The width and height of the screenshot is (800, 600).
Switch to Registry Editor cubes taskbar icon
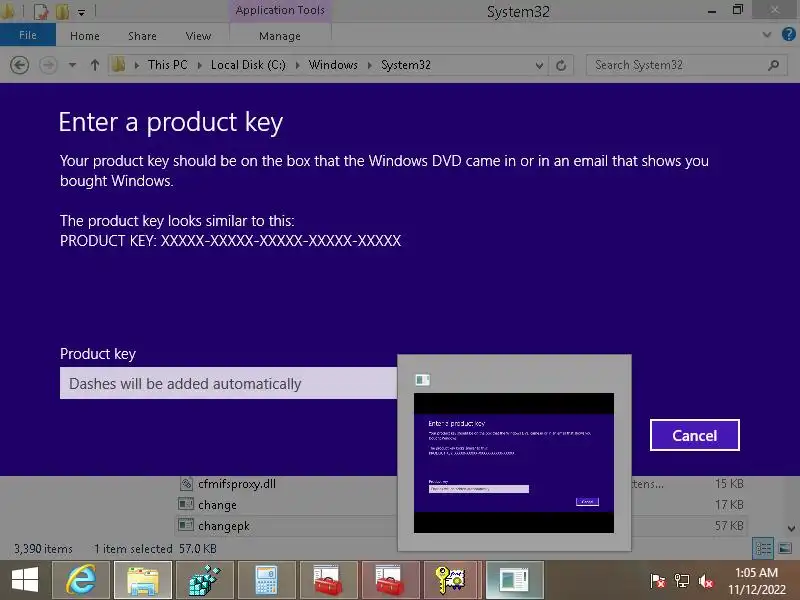click(x=205, y=580)
